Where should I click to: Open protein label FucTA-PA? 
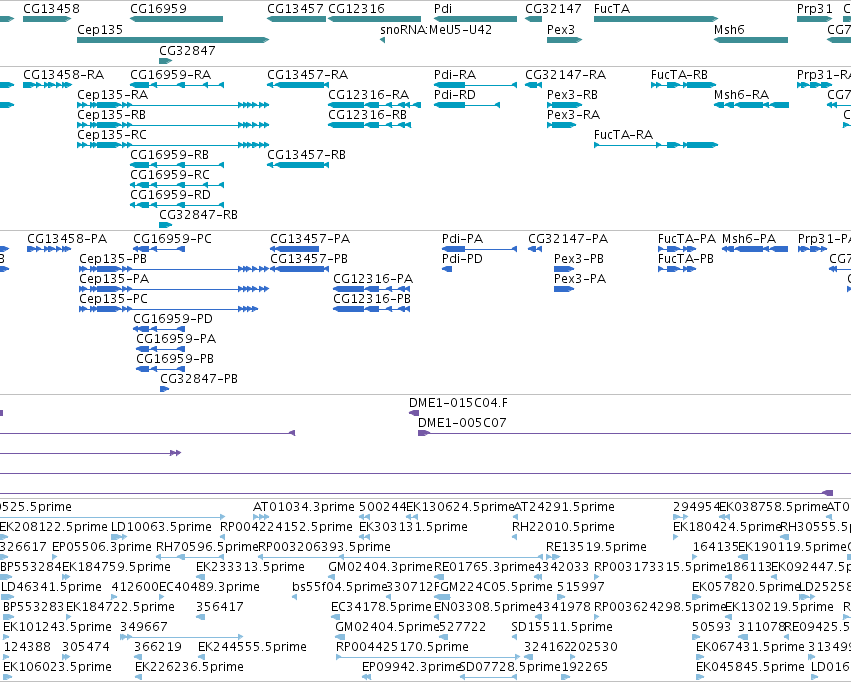point(687,239)
